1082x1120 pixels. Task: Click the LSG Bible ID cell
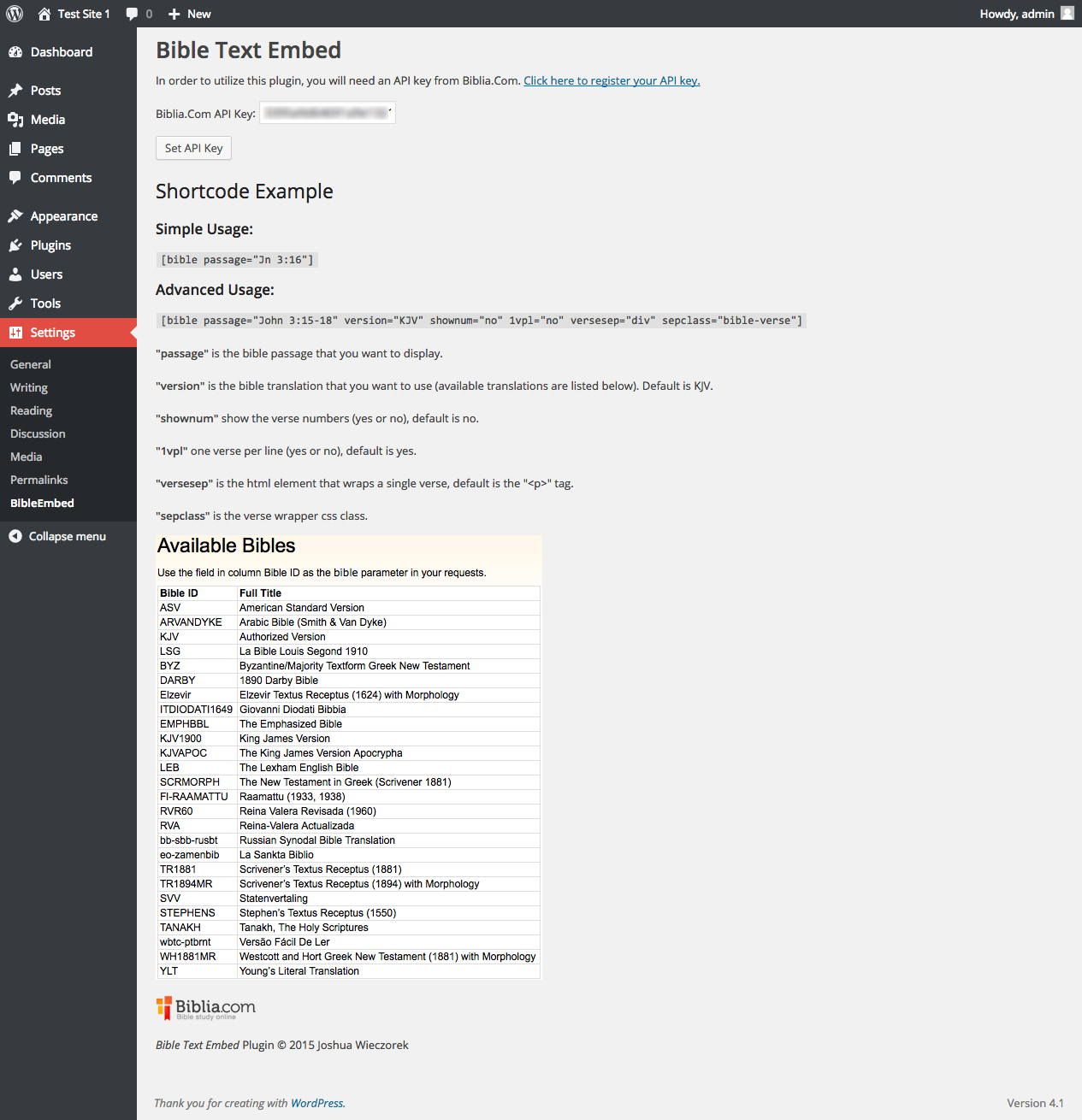[197, 651]
